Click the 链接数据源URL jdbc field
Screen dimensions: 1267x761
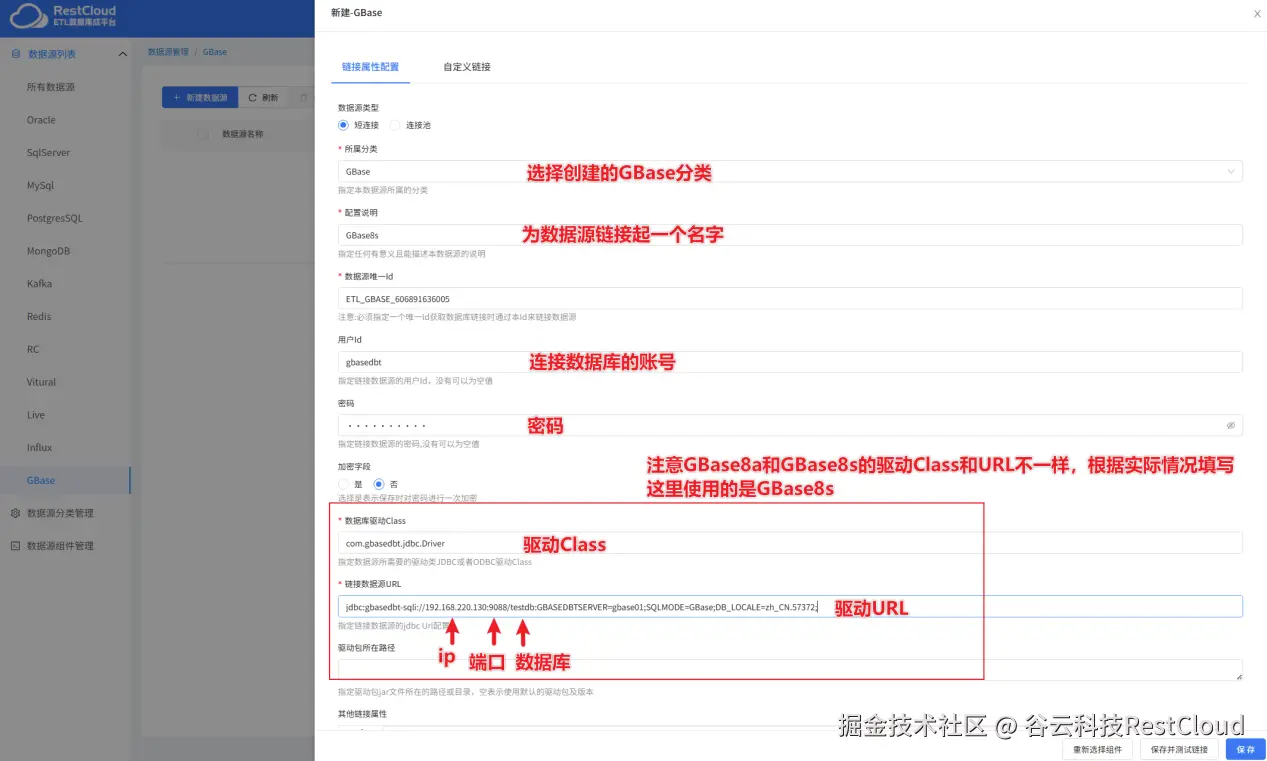(x=790, y=606)
